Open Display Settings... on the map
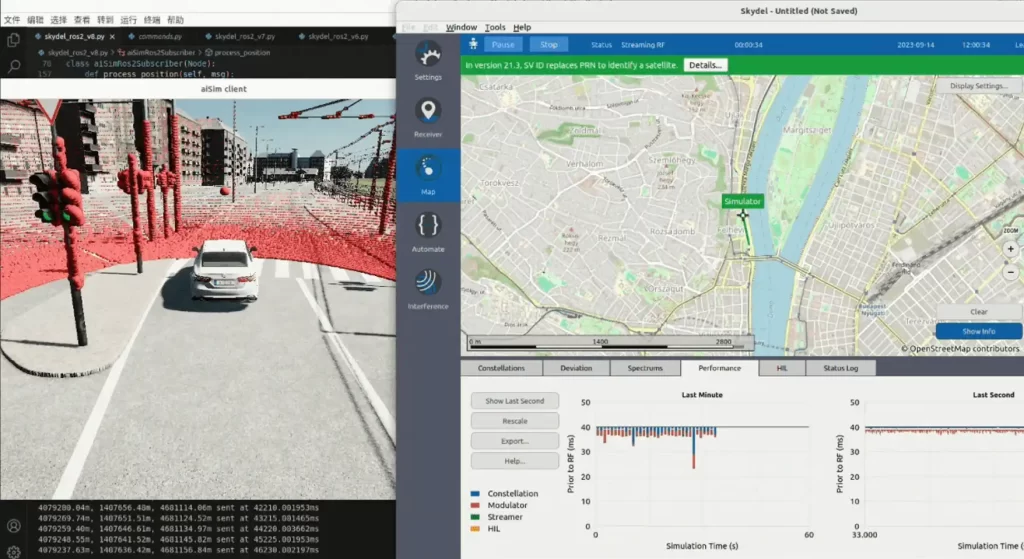The width and height of the screenshot is (1024, 559). (x=978, y=86)
